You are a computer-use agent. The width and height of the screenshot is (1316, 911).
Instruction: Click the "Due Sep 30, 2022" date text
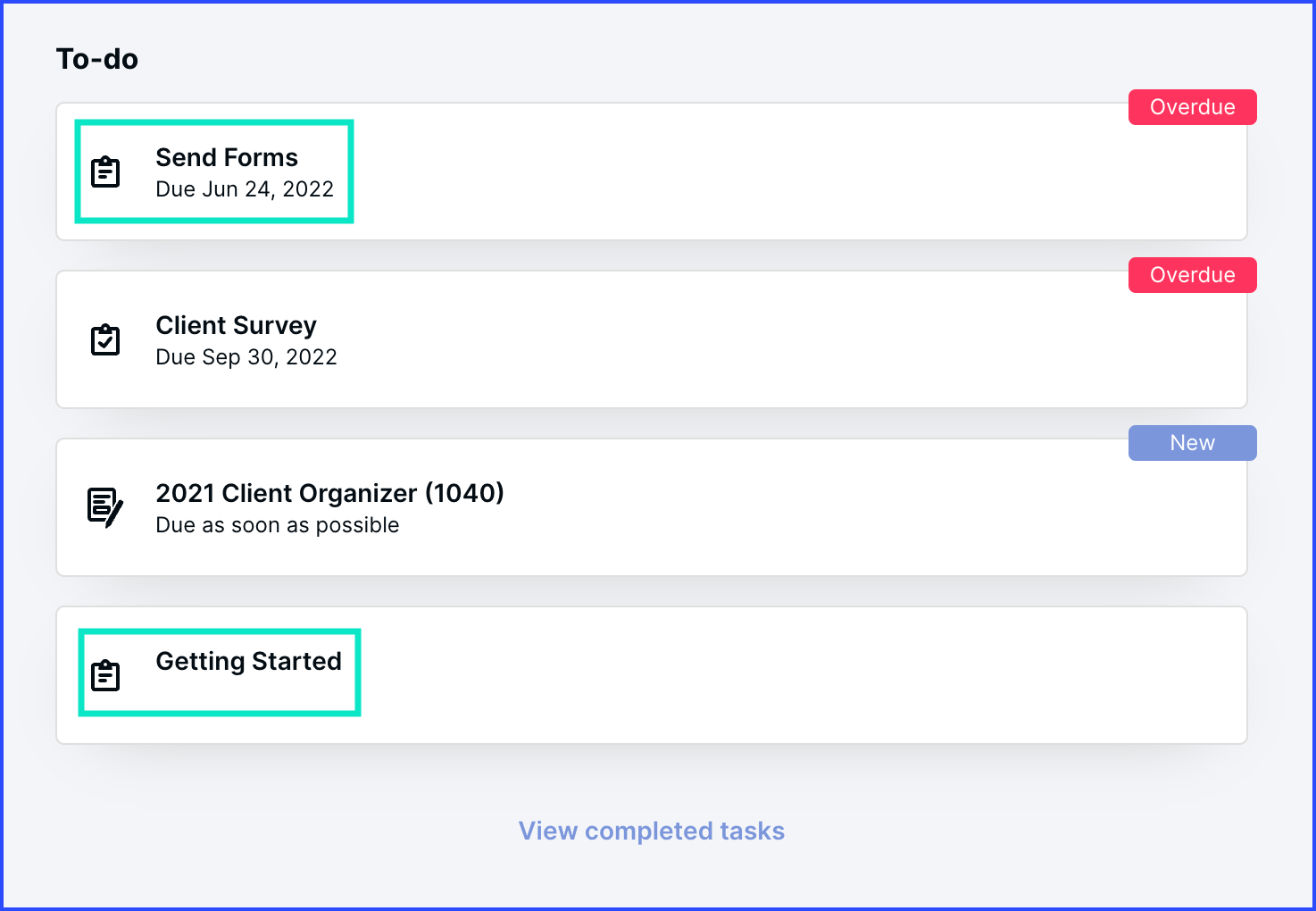point(246,357)
